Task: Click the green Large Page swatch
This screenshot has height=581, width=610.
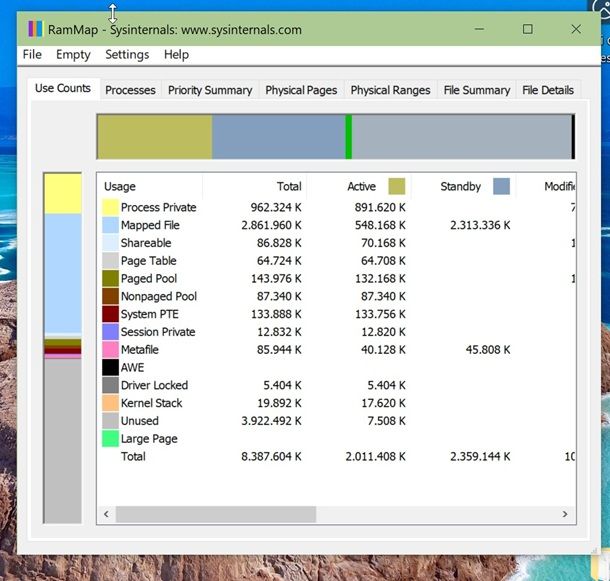Action: [x=110, y=439]
